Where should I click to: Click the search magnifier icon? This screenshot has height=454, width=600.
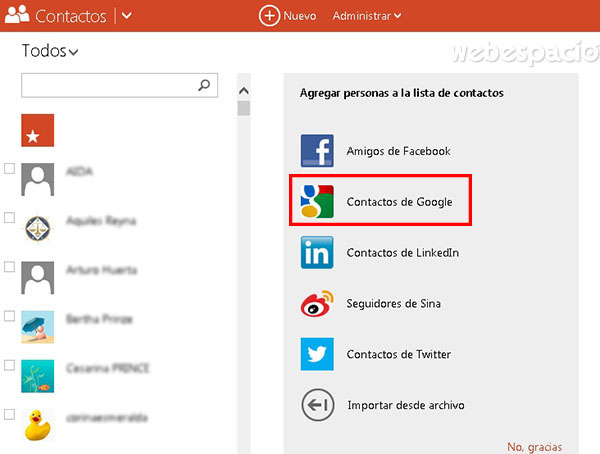204,85
